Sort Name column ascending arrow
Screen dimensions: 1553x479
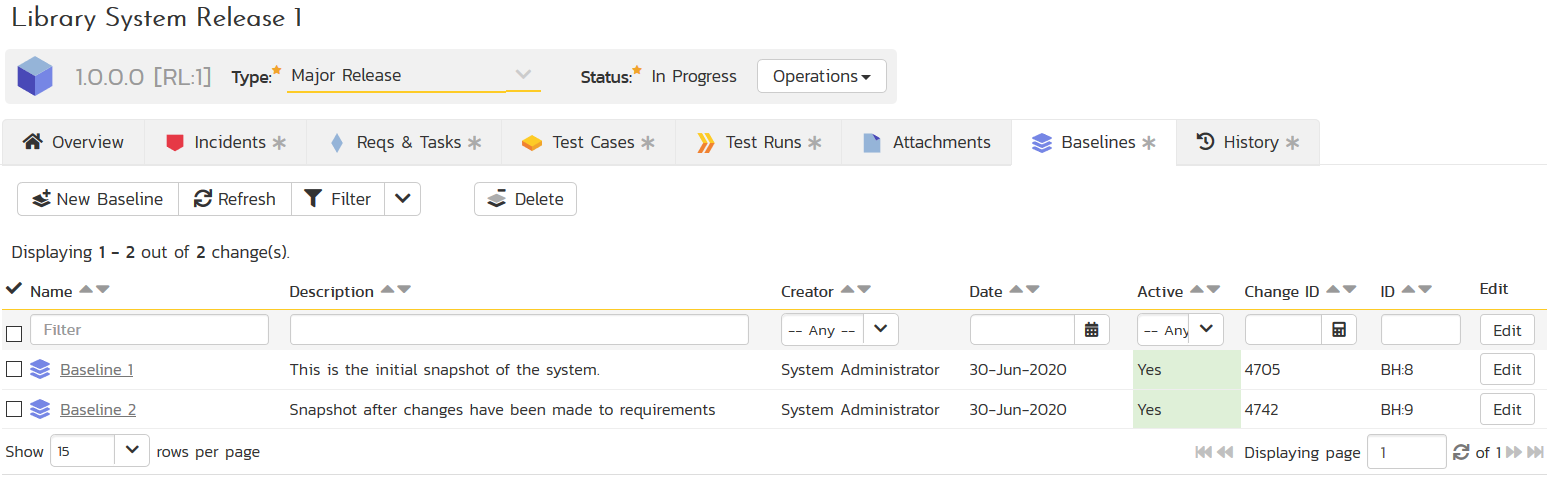pos(86,290)
